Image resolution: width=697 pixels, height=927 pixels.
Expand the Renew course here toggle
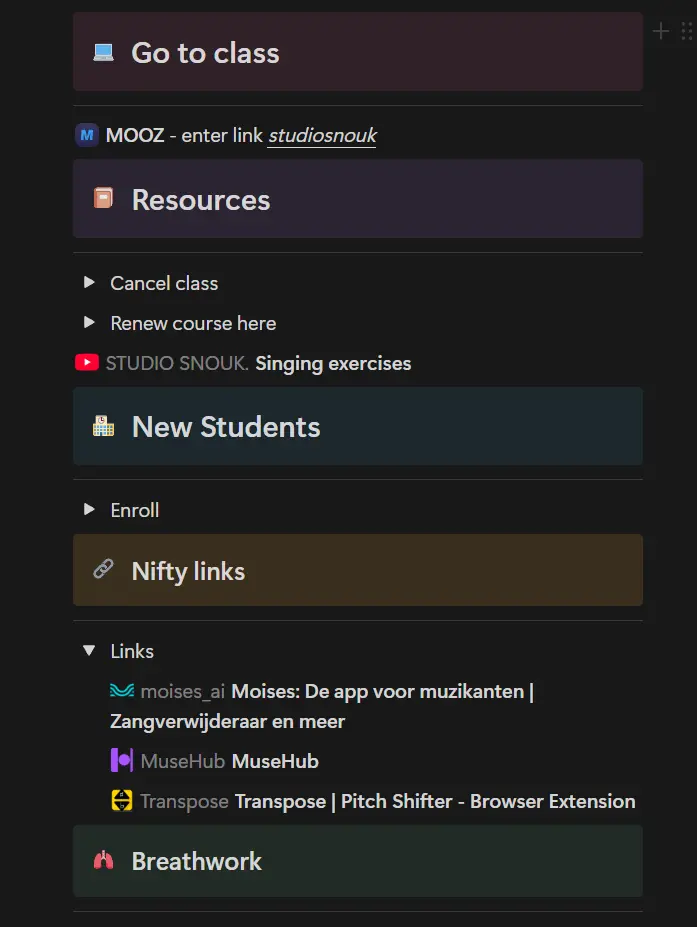pyautogui.click(x=89, y=323)
